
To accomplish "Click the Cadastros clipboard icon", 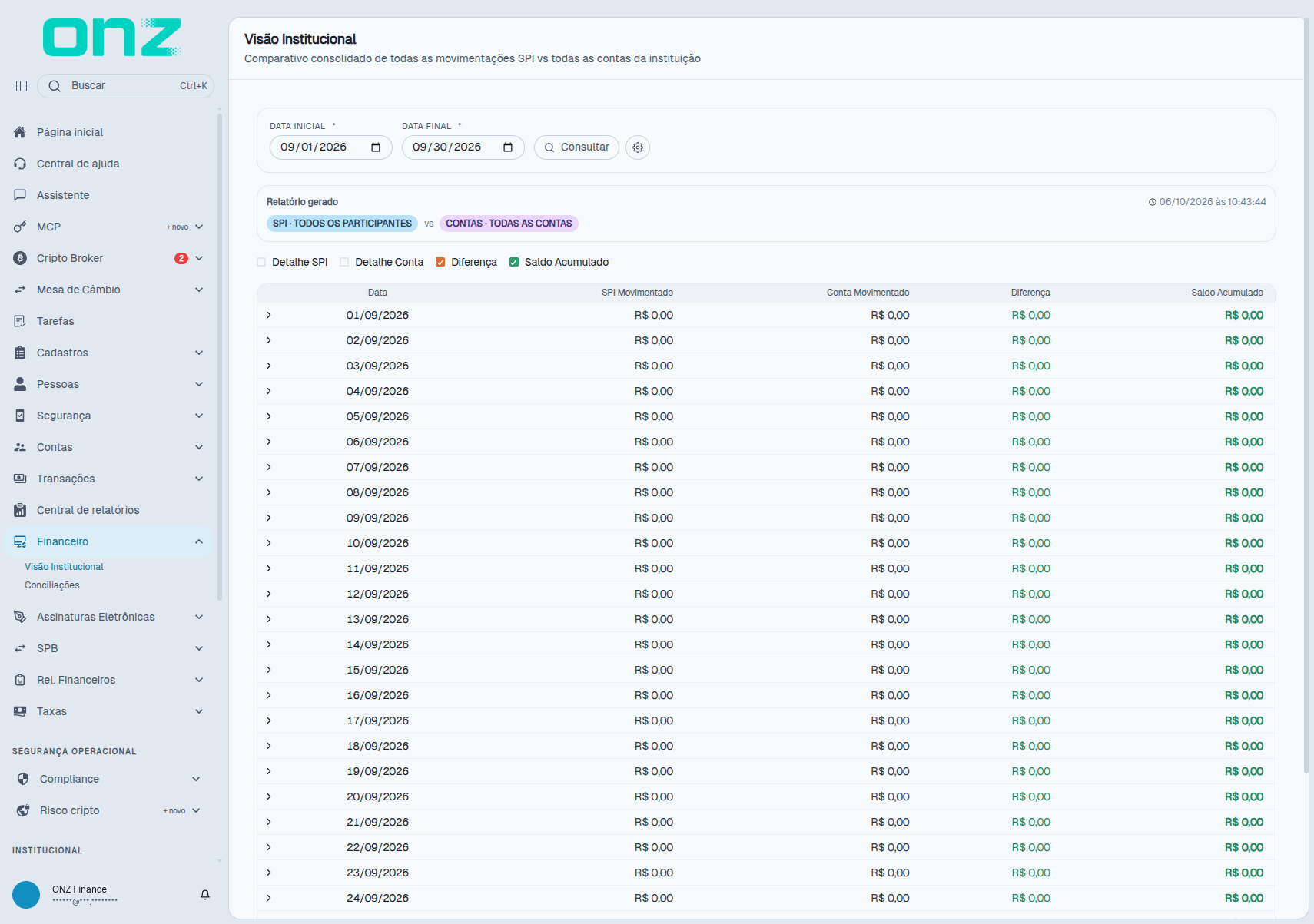I will [20, 353].
